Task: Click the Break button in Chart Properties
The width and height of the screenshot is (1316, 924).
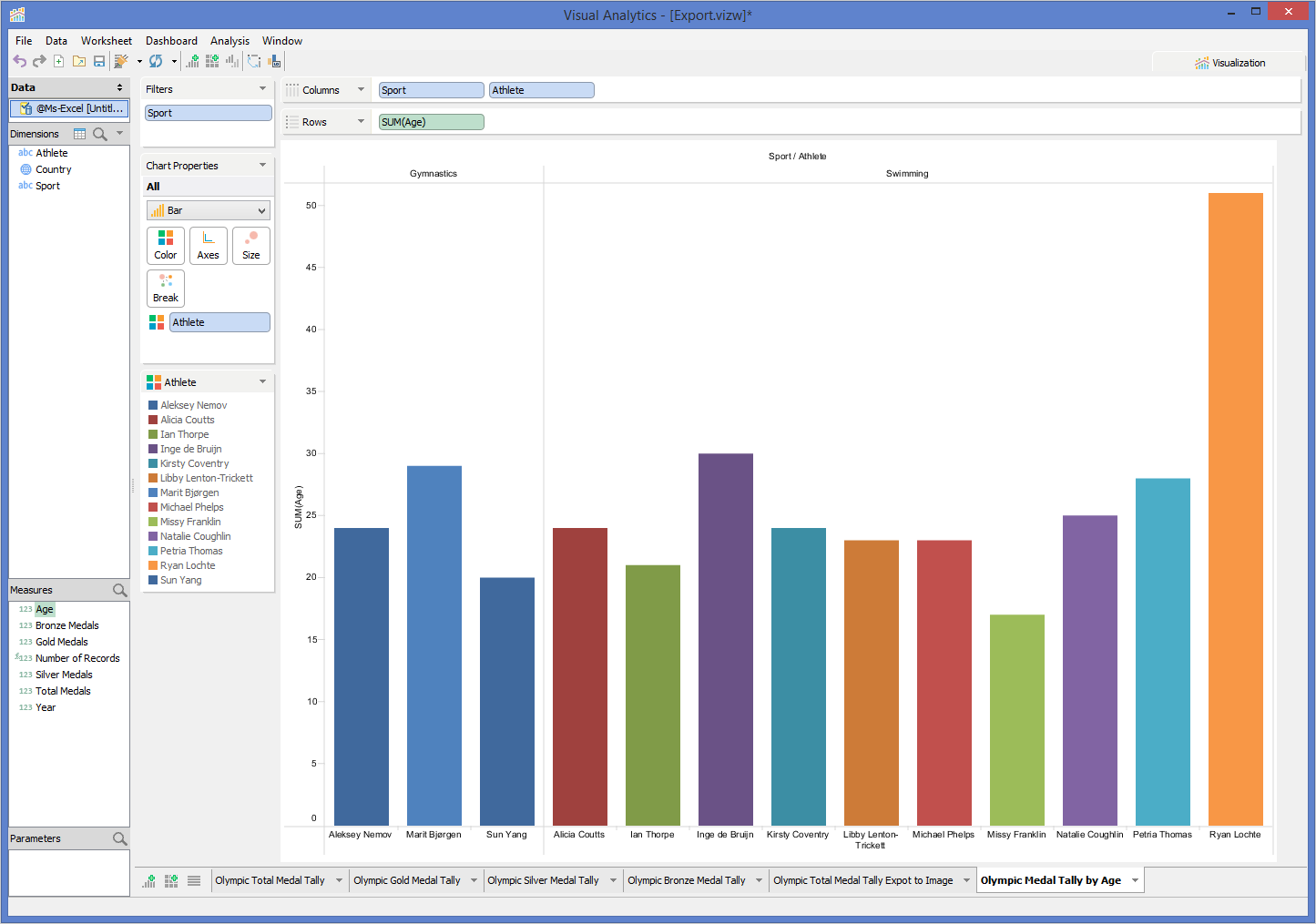Action: [x=166, y=289]
